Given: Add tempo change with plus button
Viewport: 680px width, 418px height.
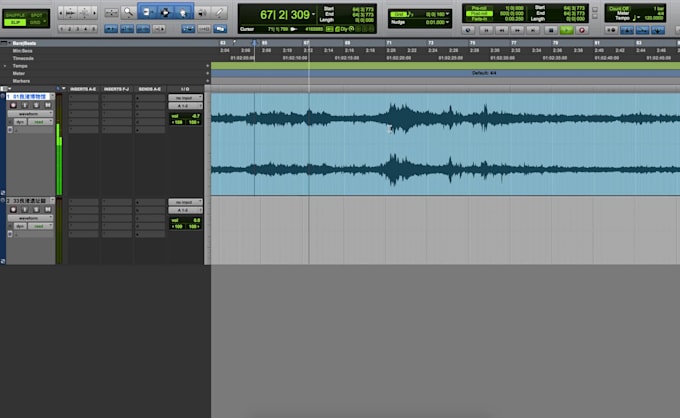Looking at the screenshot, I should [x=207, y=66].
